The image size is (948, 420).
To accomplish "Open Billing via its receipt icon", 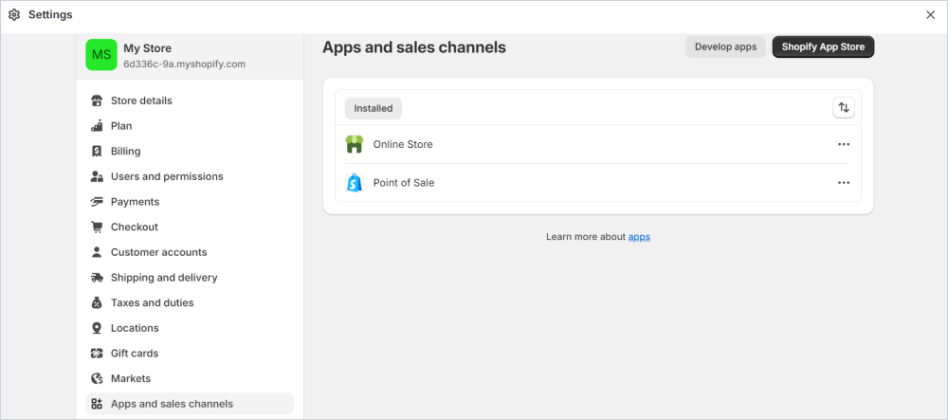I will tap(97, 151).
